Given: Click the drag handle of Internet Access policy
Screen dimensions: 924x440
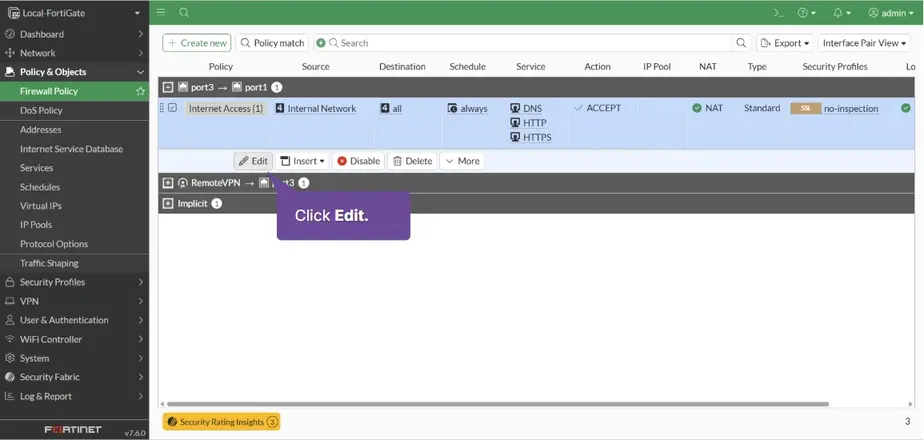Looking at the screenshot, I should coord(162,108).
